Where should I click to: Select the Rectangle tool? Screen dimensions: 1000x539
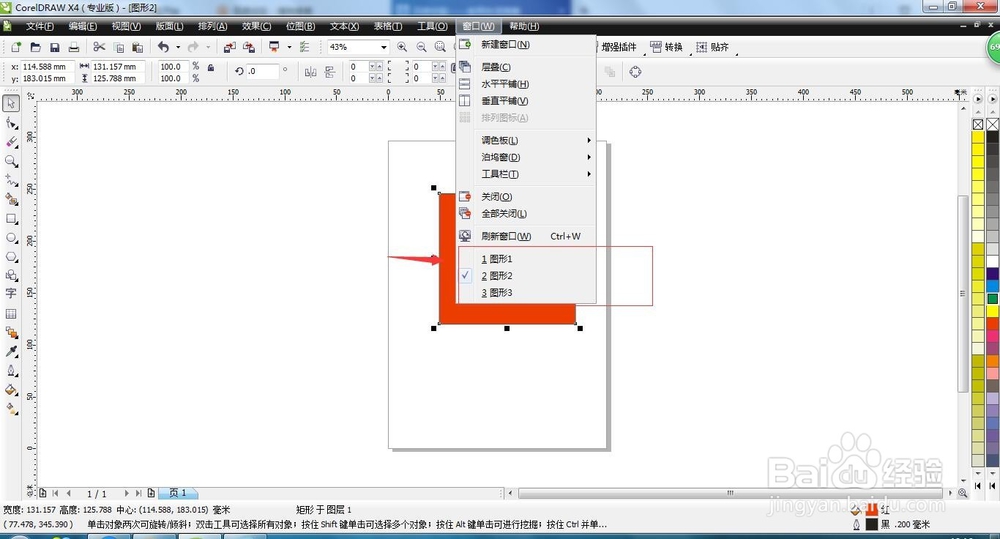(11, 218)
